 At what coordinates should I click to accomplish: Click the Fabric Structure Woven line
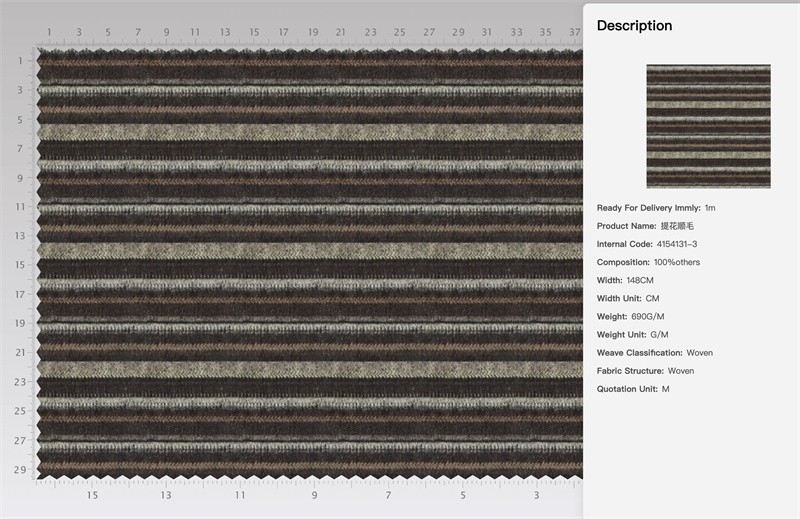tap(645, 371)
